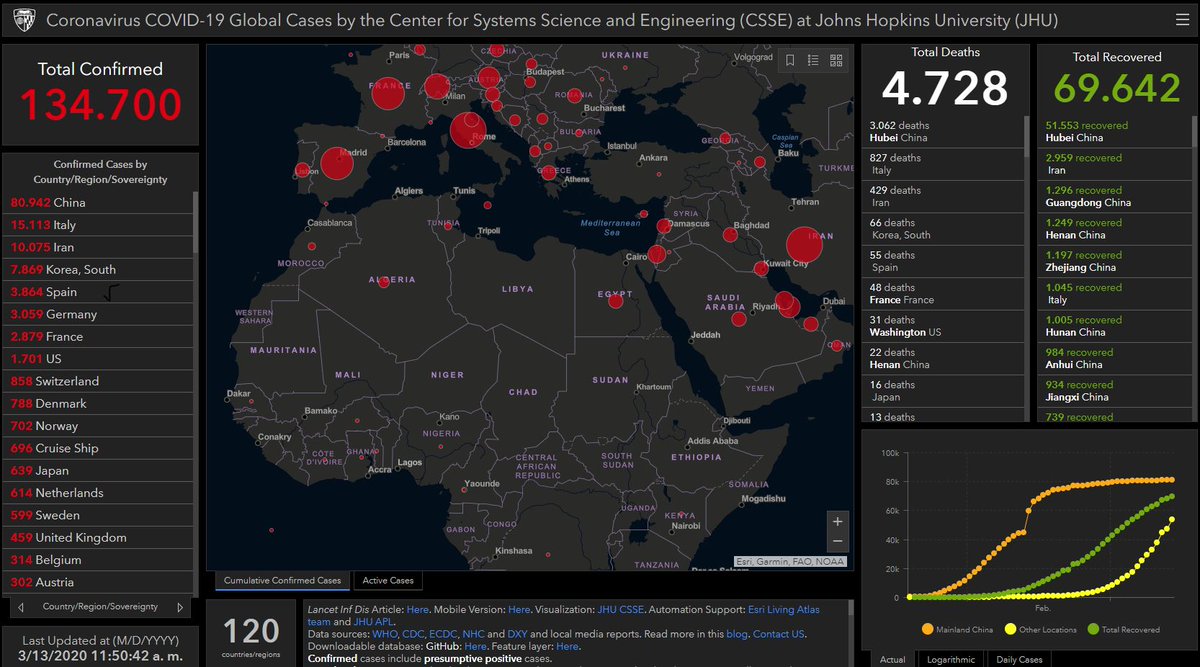Viewport: 1200px width, 667px height.
Task: Select '3.864 Spain' row
Action: coord(98,292)
